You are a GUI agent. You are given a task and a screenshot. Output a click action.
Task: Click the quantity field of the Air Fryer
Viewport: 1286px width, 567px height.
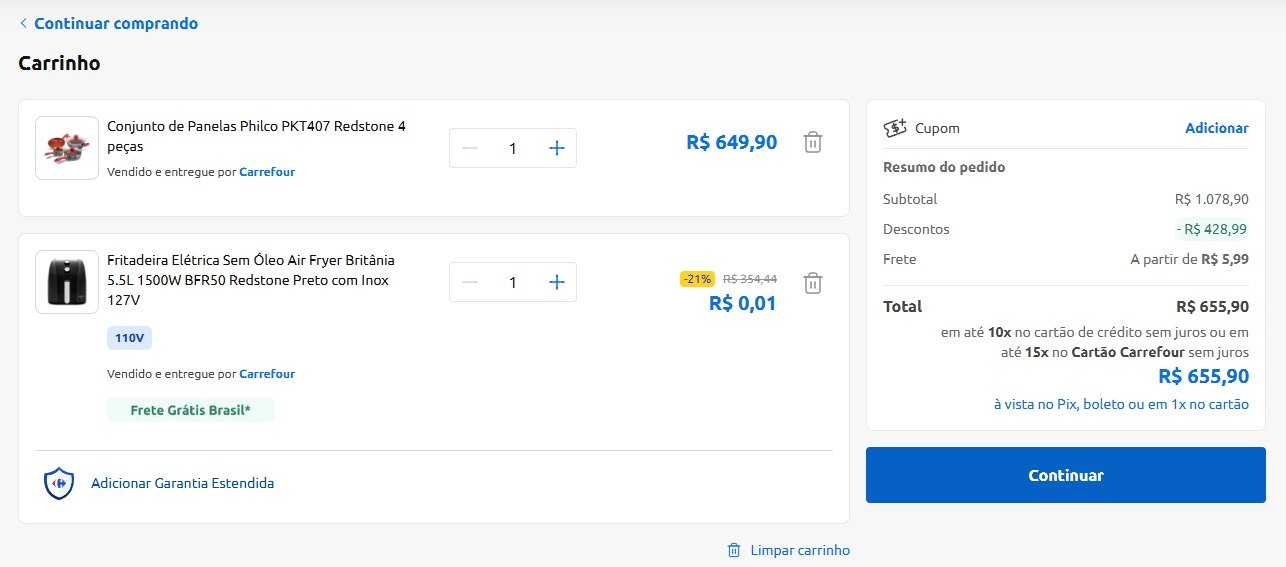[513, 282]
